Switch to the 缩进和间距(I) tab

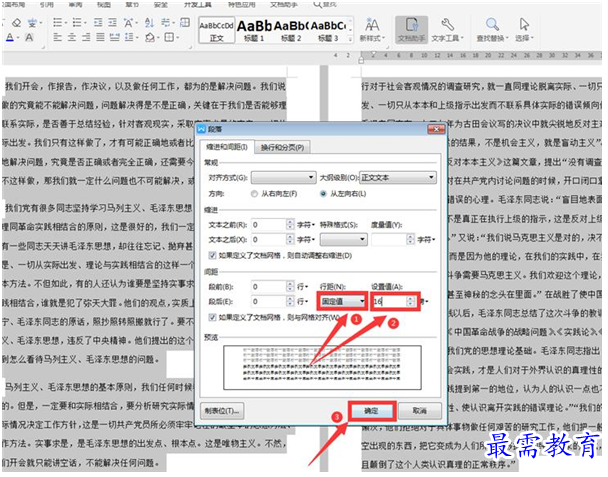227,147
